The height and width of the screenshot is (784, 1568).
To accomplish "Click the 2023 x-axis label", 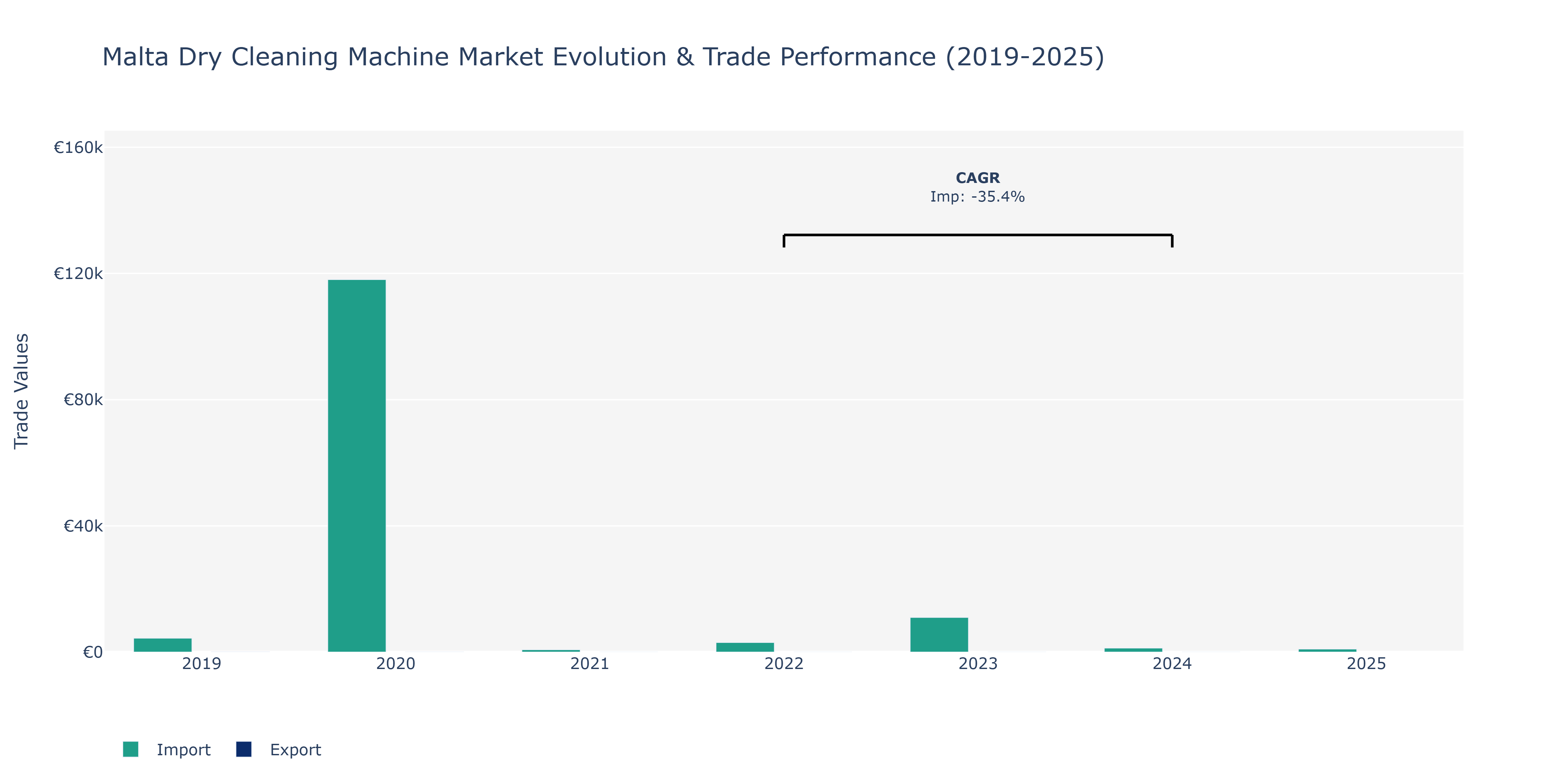I will (978, 663).
